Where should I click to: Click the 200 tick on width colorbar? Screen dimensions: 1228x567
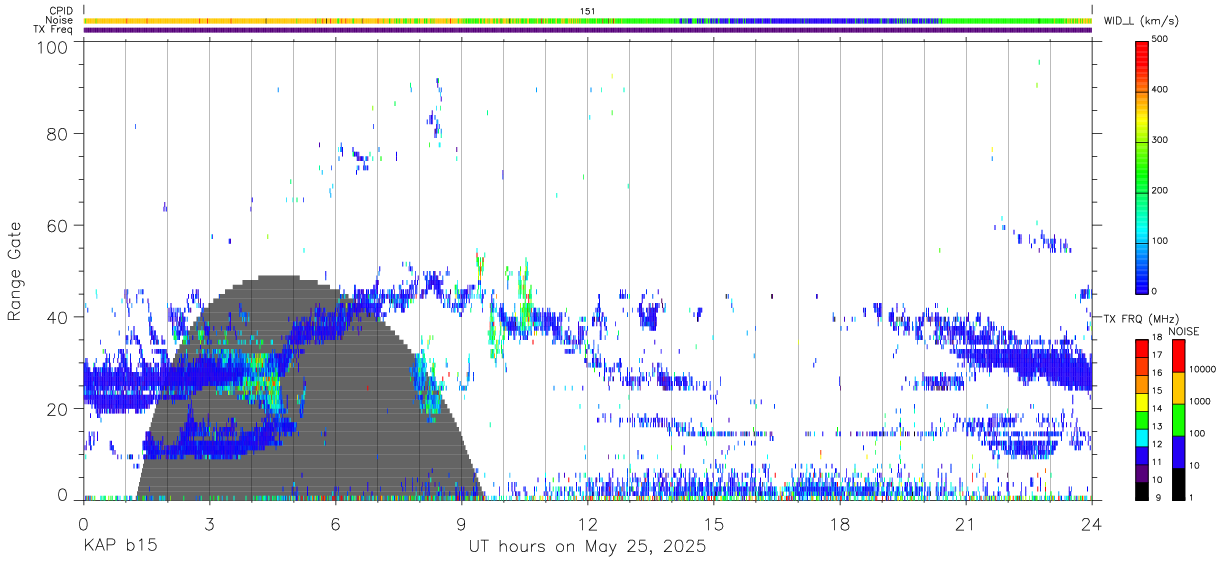1161,190
